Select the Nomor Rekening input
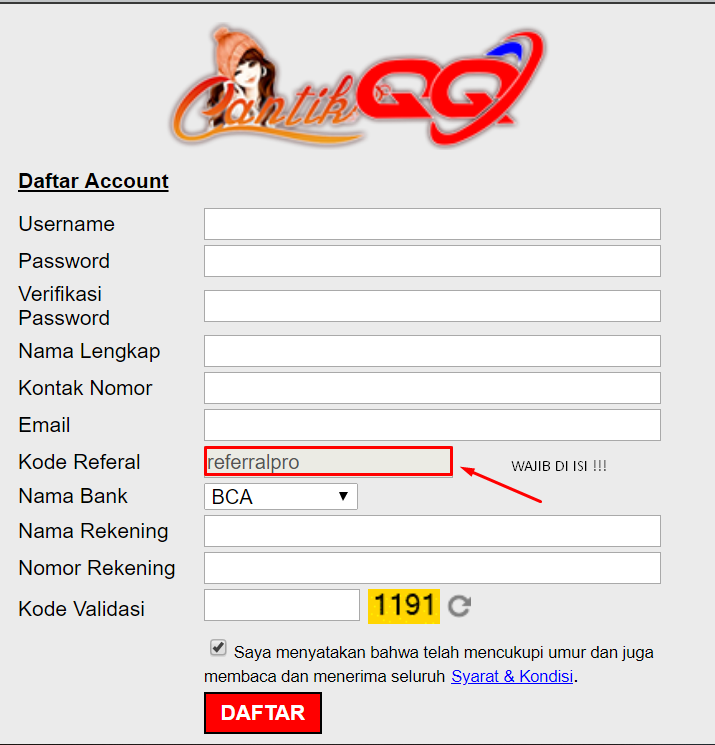The height and width of the screenshot is (745, 715). pyautogui.click(x=432, y=568)
